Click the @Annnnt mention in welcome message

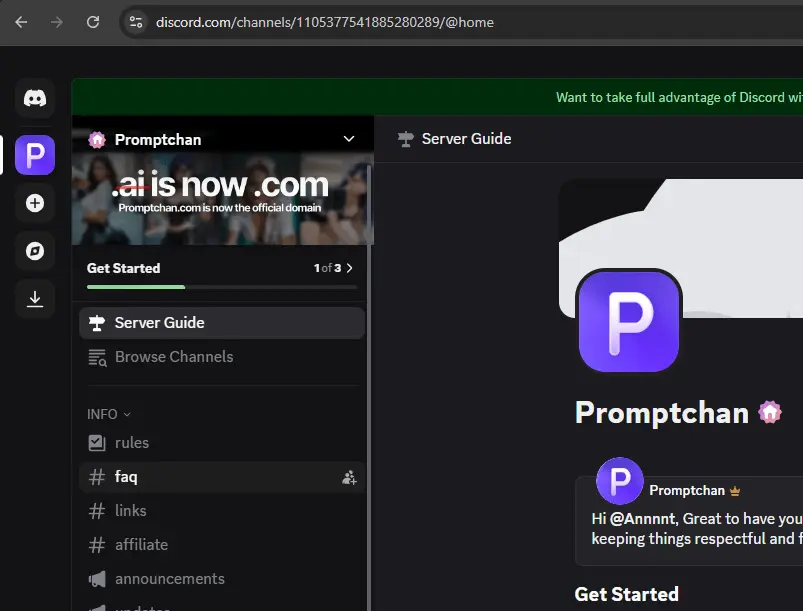pyautogui.click(x=642, y=519)
